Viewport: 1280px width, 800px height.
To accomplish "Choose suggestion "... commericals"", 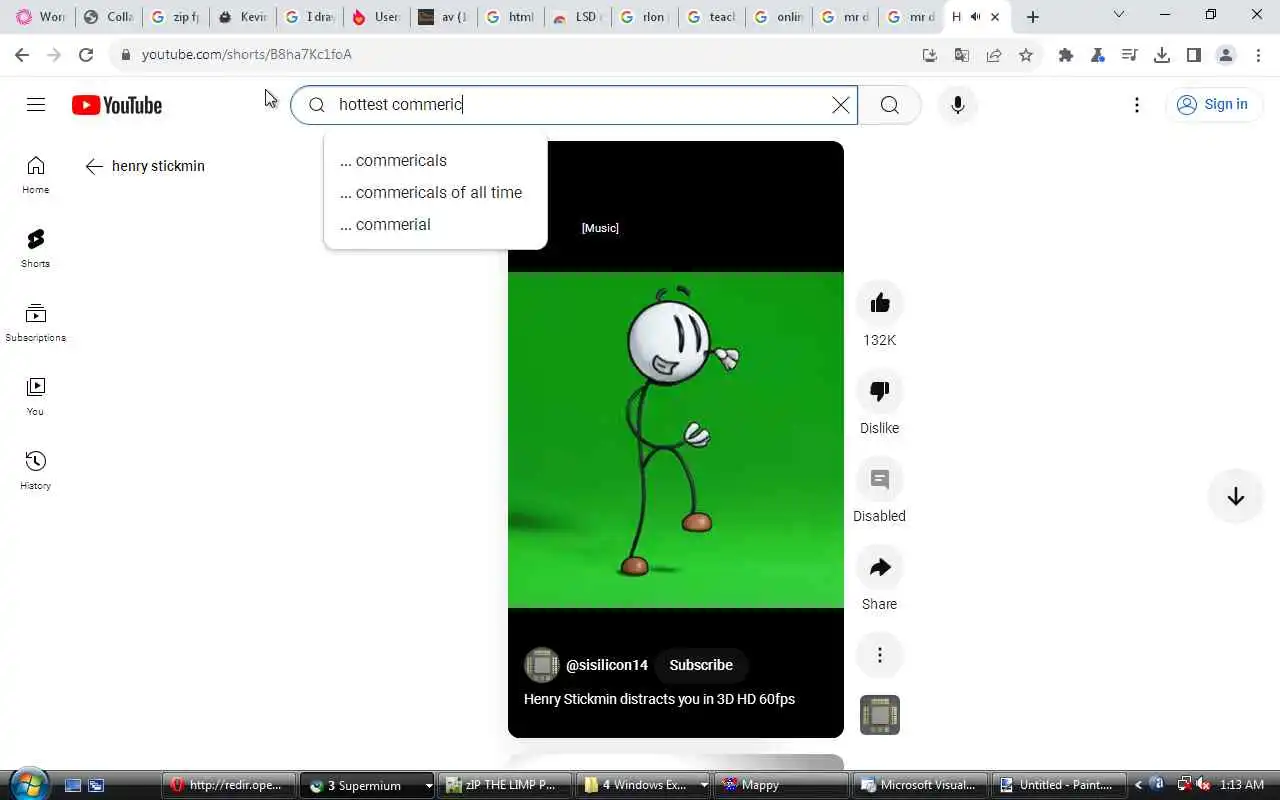I will pos(436,161).
